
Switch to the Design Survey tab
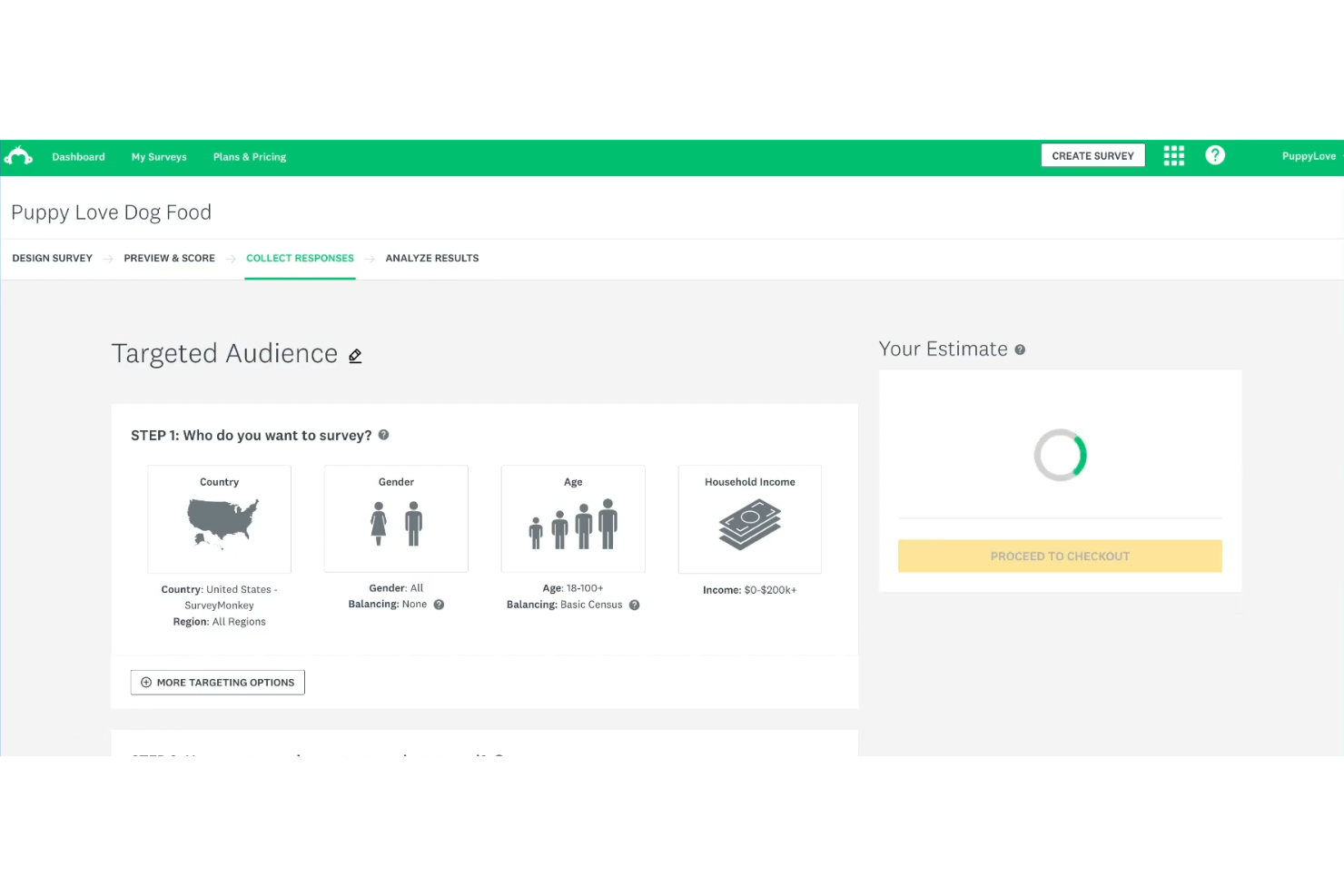(x=53, y=259)
